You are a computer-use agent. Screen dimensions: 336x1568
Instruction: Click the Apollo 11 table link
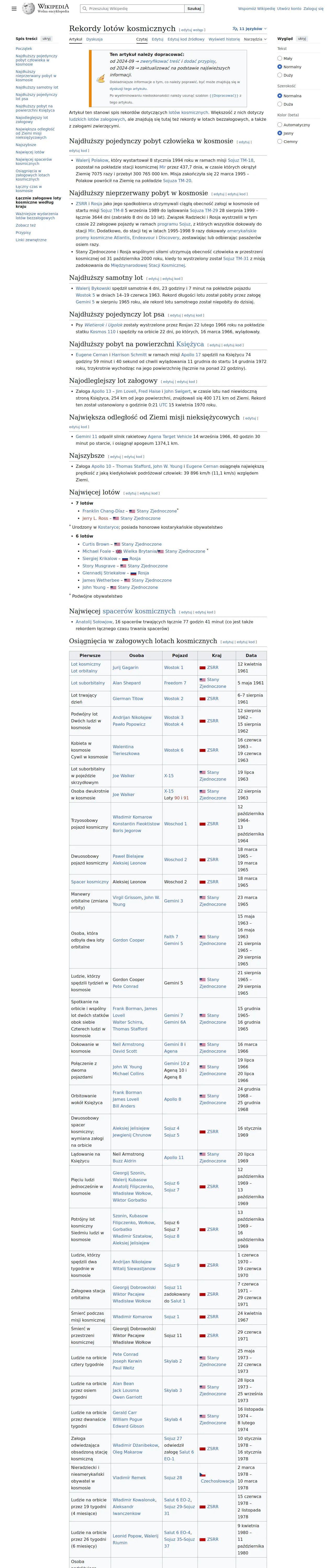point(174,1158)
